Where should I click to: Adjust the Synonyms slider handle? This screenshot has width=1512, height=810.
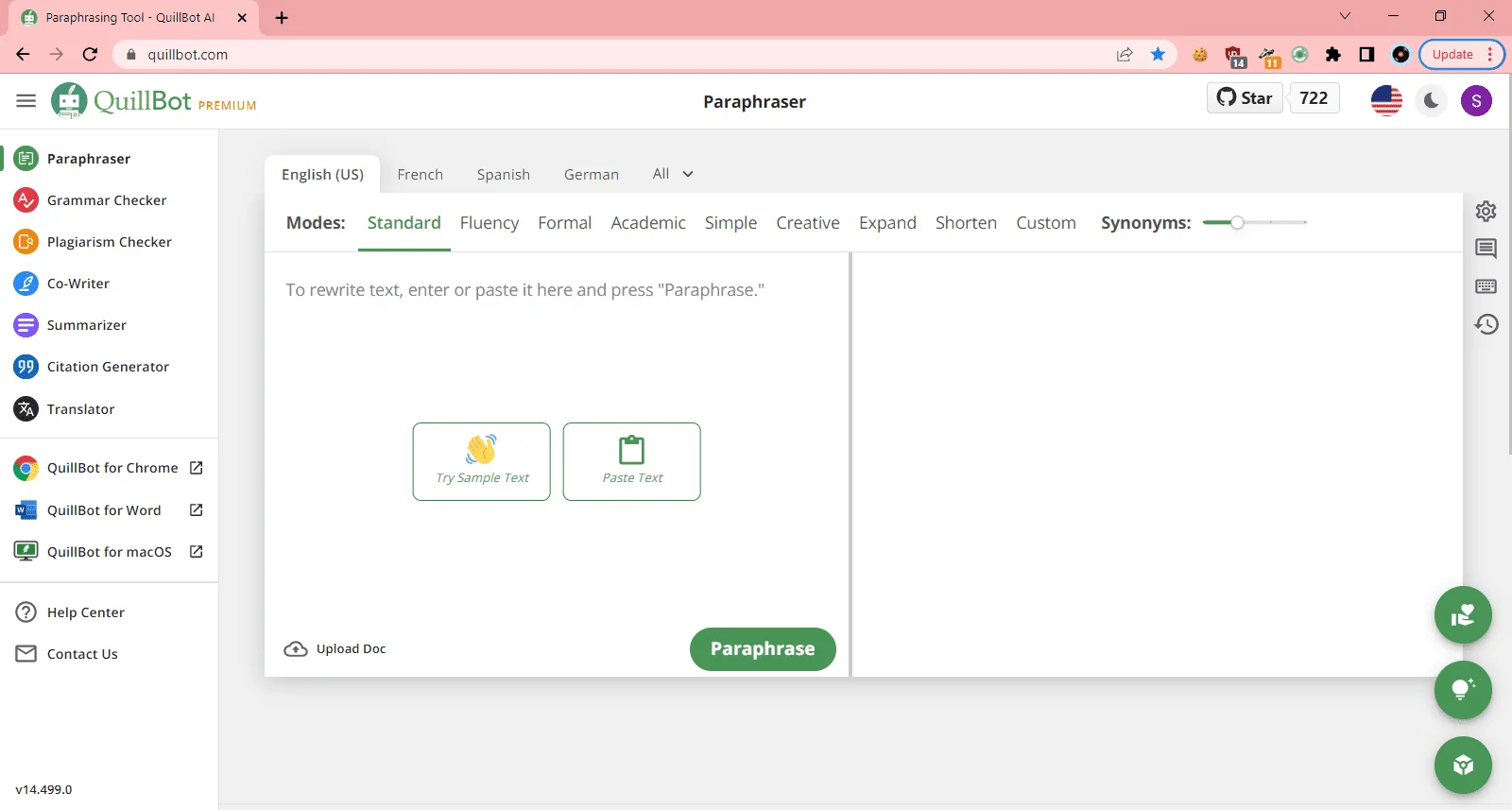[1236, 222]
